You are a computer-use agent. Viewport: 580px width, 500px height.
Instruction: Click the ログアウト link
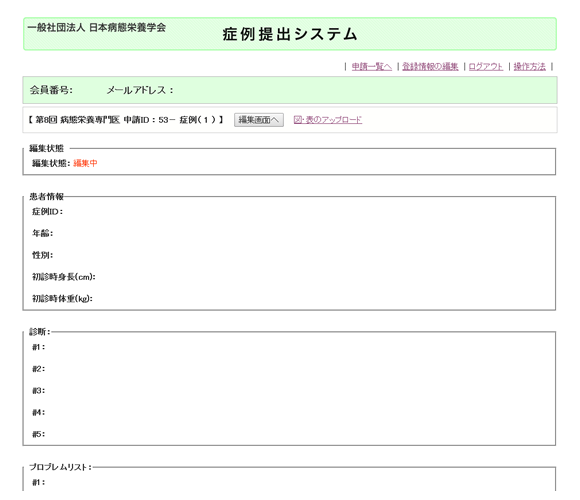[486, 67]
